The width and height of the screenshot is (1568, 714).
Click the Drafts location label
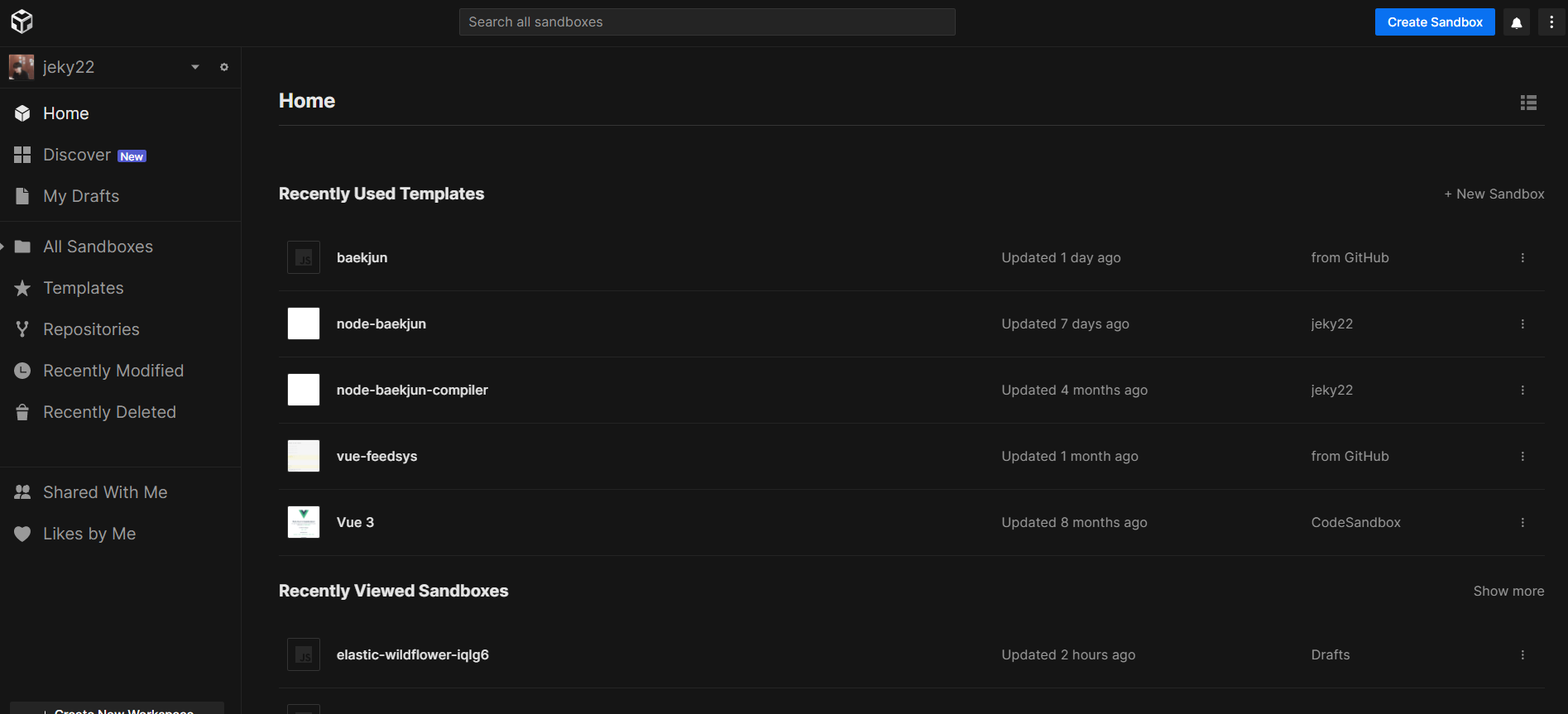pyautogui.click(x=1331, y=654)
